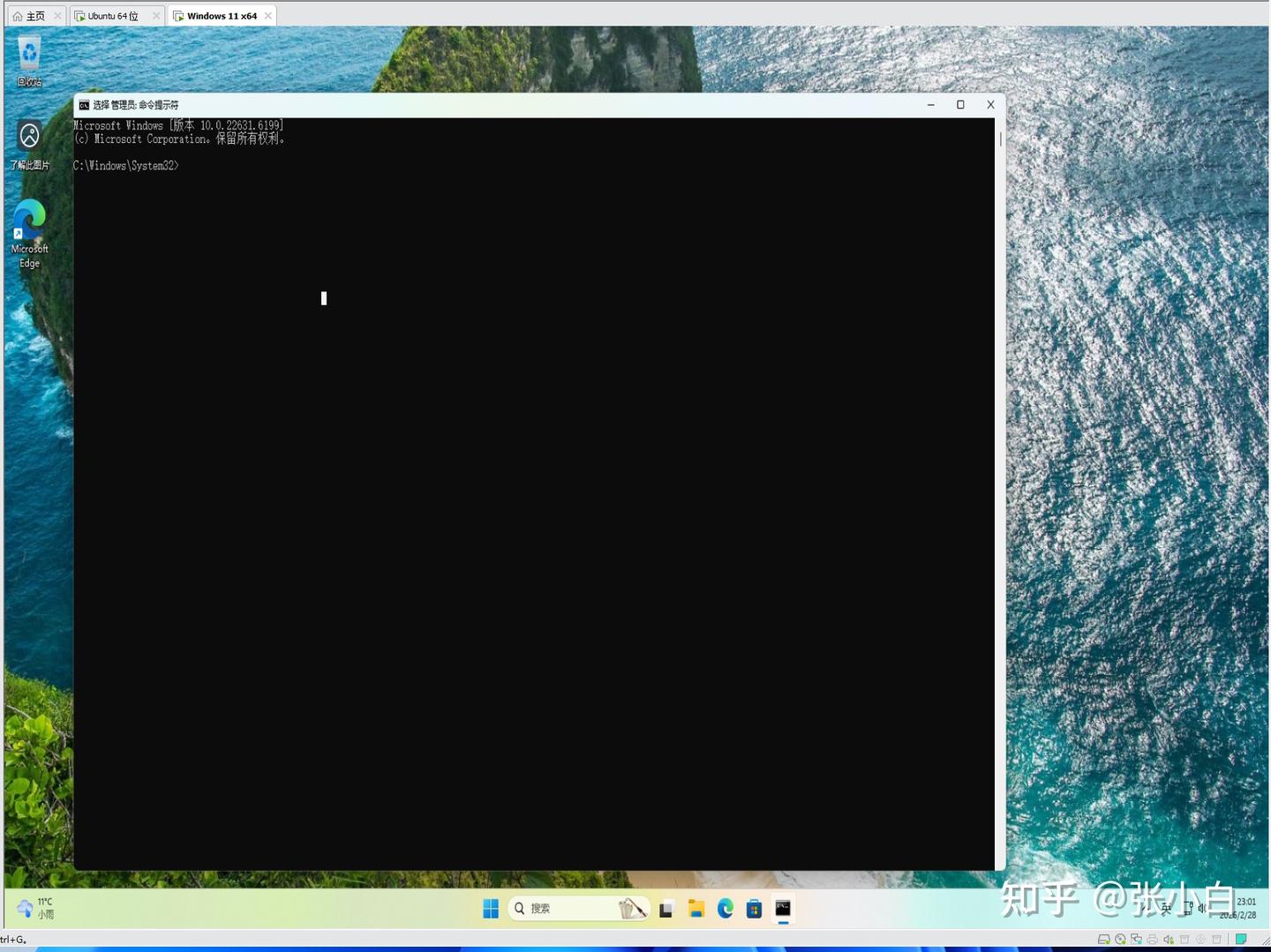
Task: Click the VMware CD/DVD drive status icon
Action: [x=1120, y=940]
